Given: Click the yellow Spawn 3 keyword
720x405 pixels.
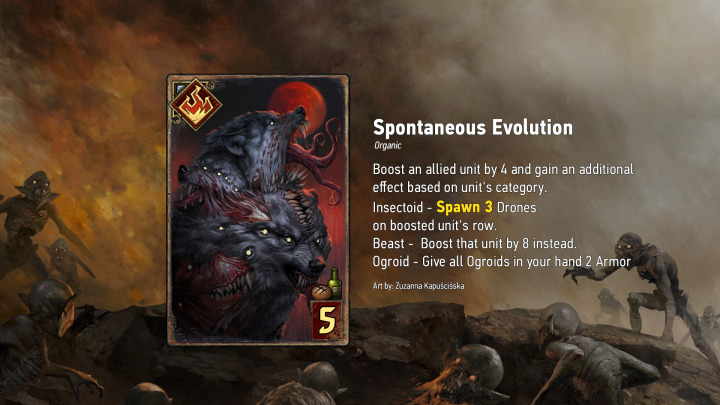Looking at the screenshot, I should coord(464,207).
